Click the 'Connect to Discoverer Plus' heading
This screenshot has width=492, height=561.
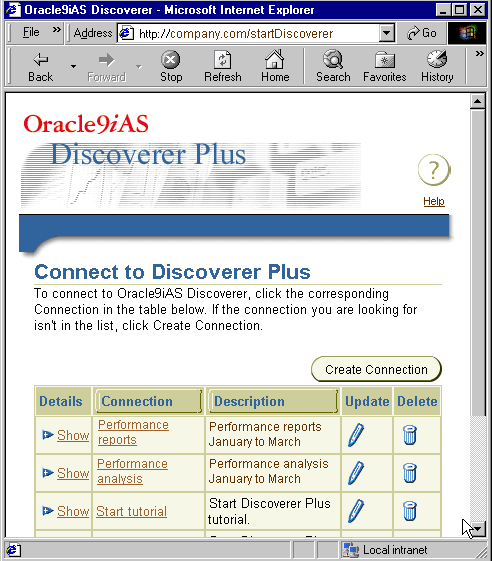click(x=172, y=272)
